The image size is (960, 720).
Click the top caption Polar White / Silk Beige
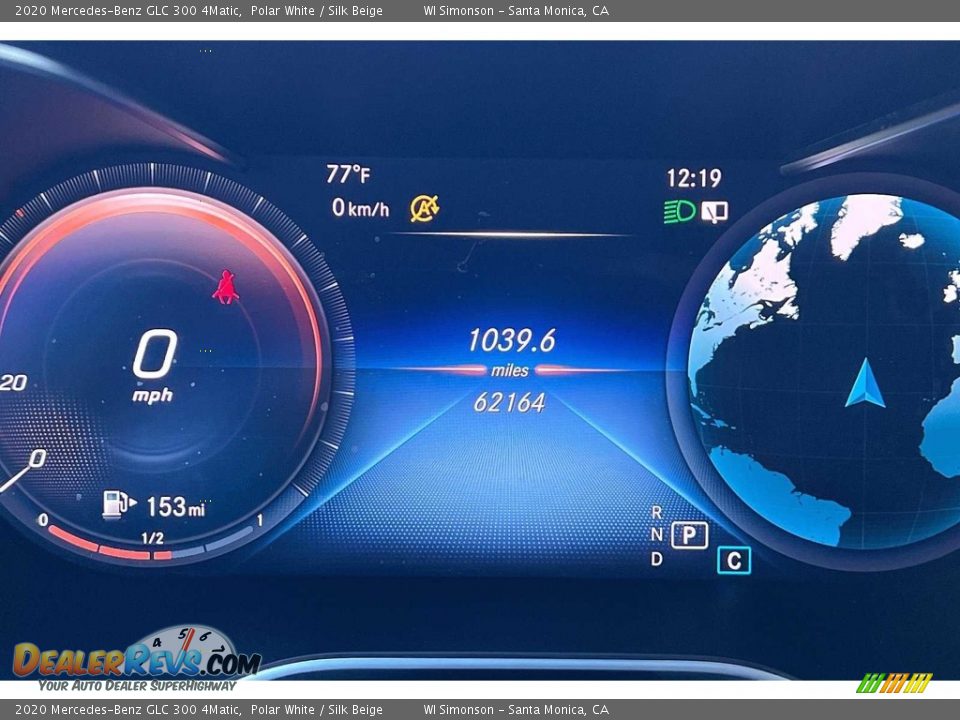317,10
